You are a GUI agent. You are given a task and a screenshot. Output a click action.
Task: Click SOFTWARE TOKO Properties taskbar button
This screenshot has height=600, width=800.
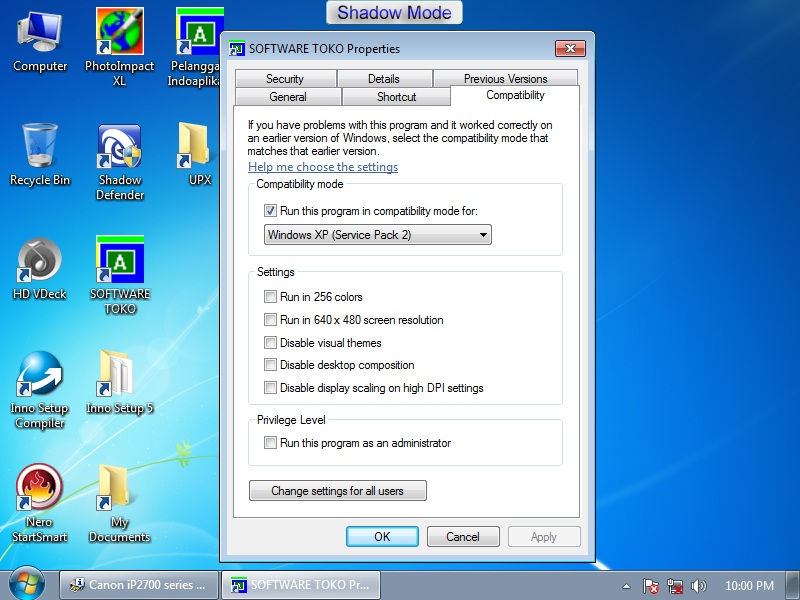pyautogui.click(x=301, y=585)
